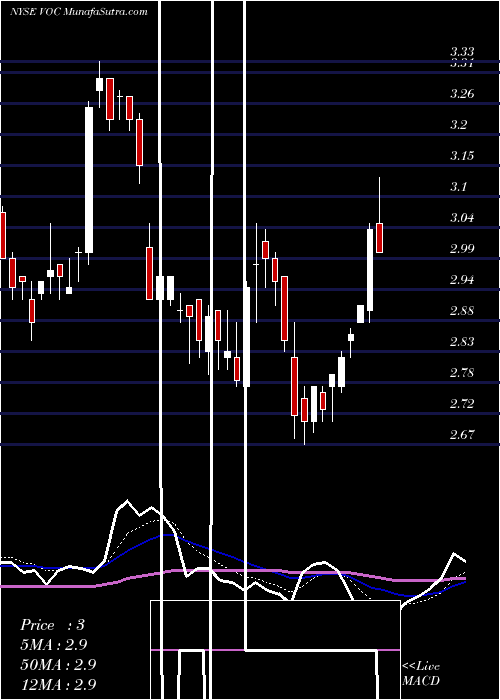Select the 2.67 price level label

462,435
